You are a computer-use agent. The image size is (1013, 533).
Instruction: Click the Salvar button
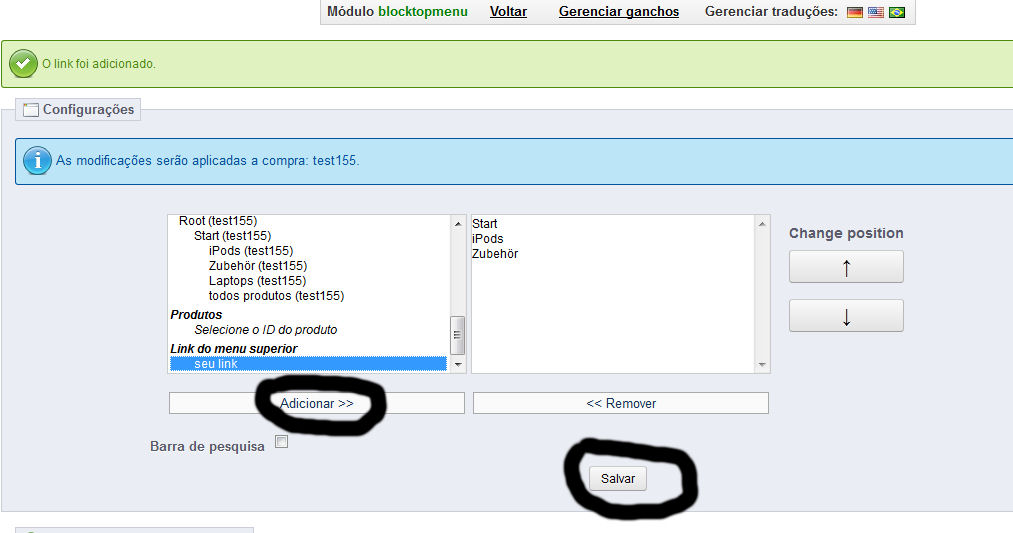coord(618,479)
